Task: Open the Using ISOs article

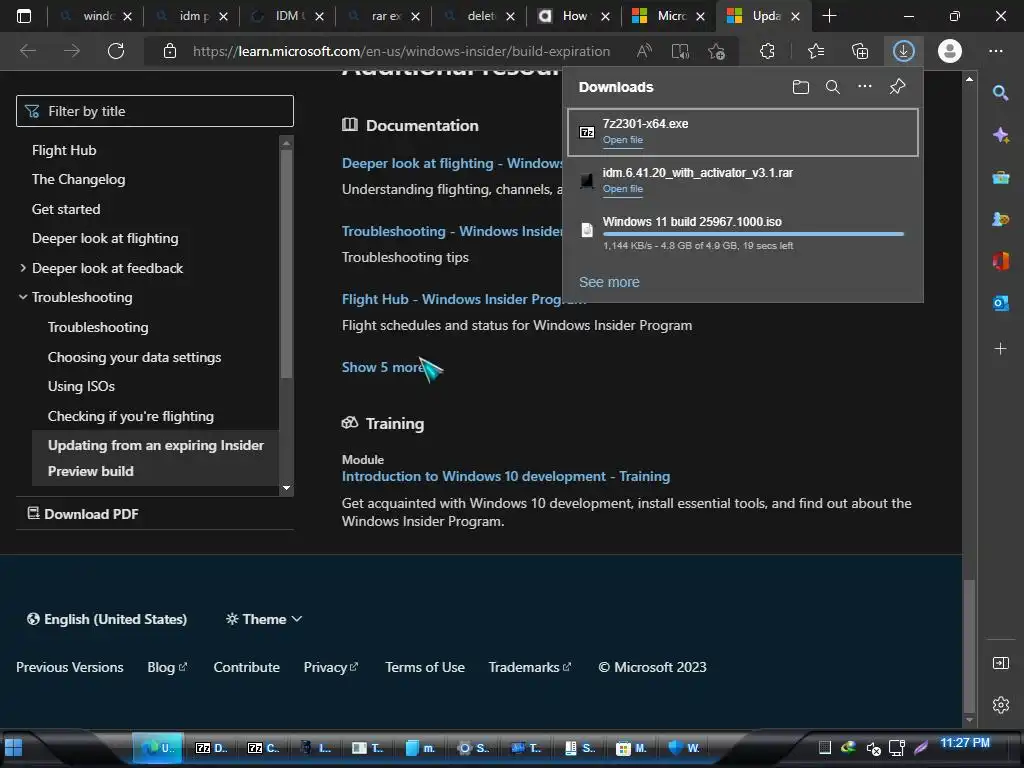Action: 81,387
